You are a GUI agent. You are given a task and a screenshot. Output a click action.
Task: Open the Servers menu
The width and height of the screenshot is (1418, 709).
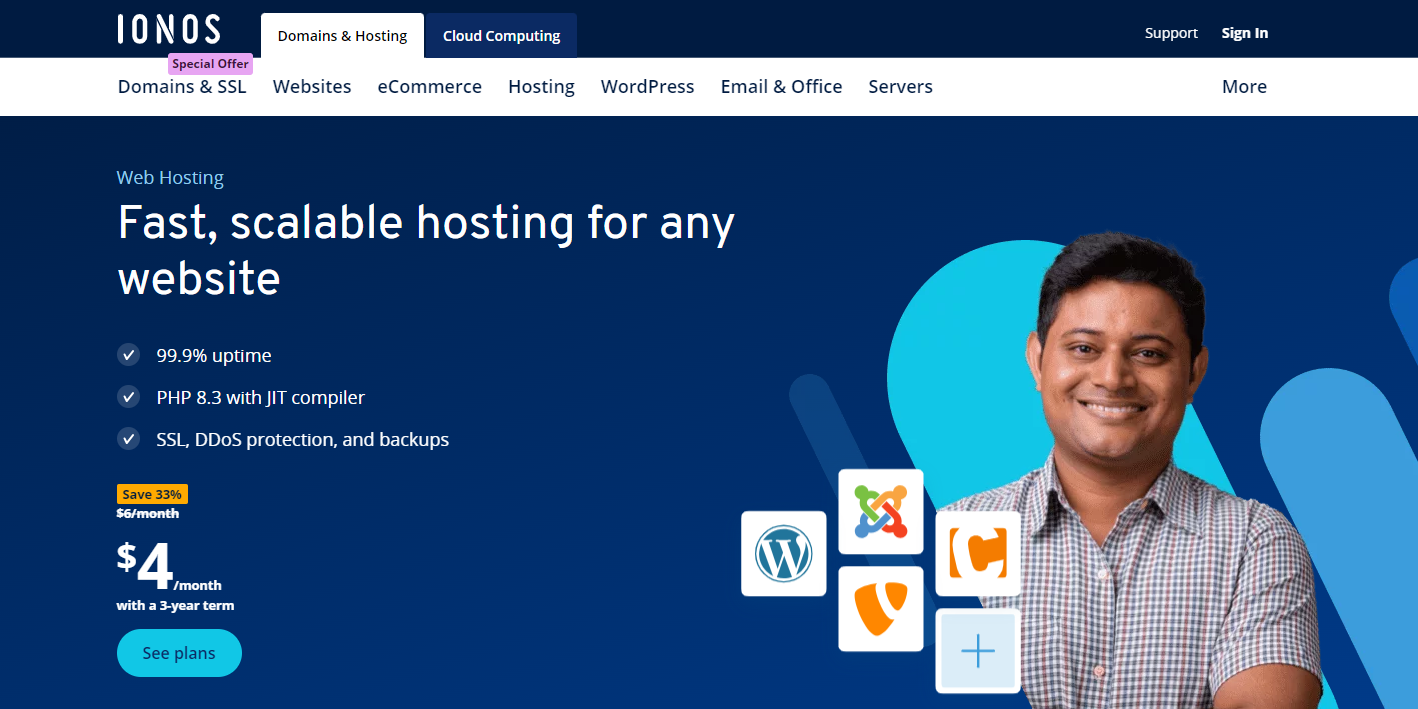coord(900,87)
